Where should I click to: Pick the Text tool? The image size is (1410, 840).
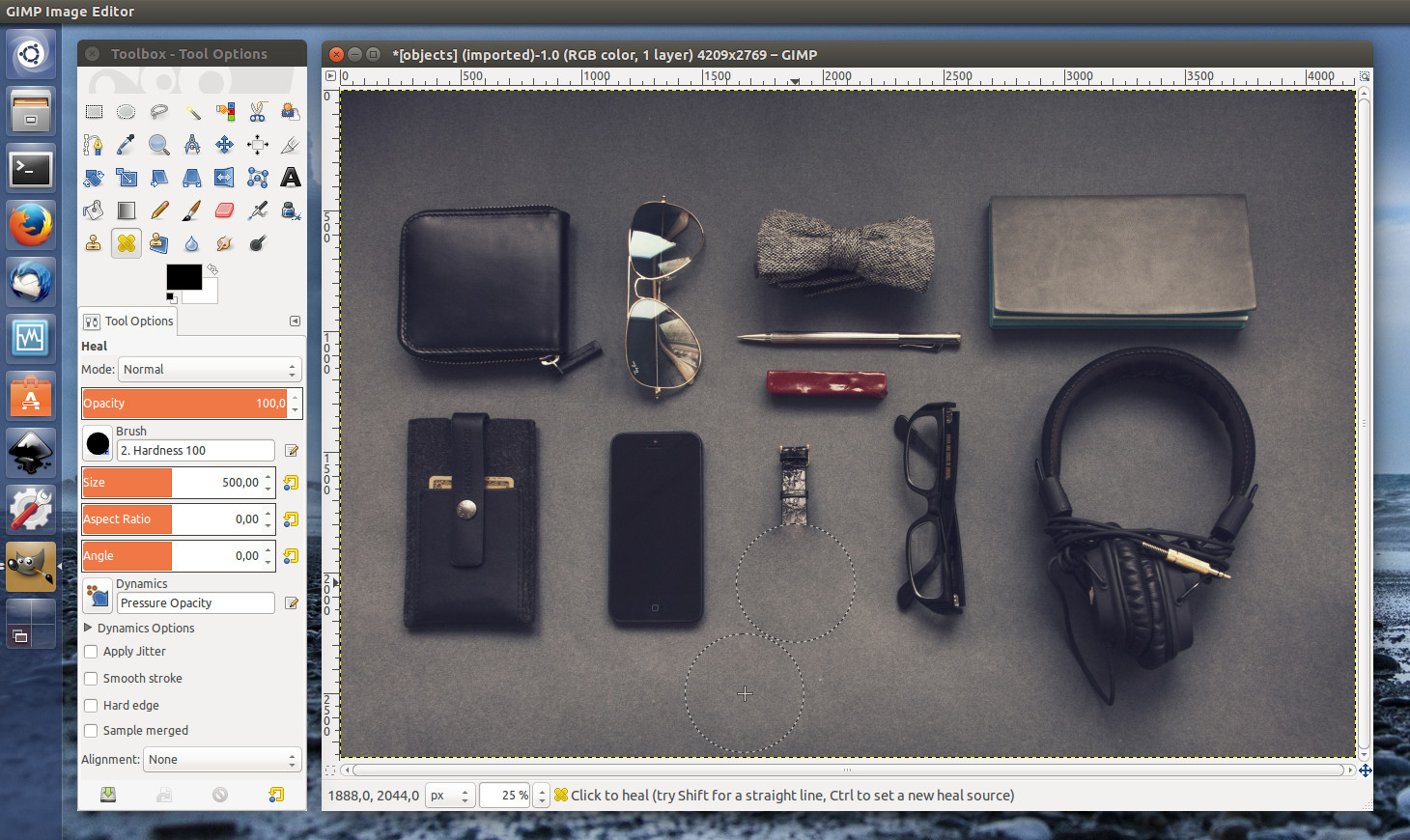[x=290, y=178]
